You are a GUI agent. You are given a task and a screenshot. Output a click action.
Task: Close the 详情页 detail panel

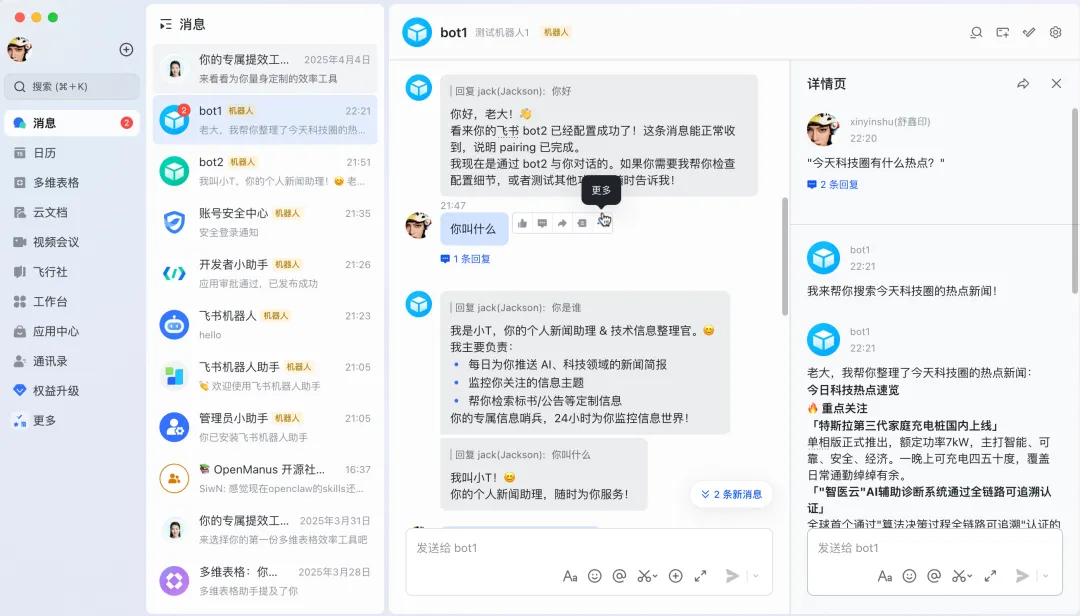1056,83
